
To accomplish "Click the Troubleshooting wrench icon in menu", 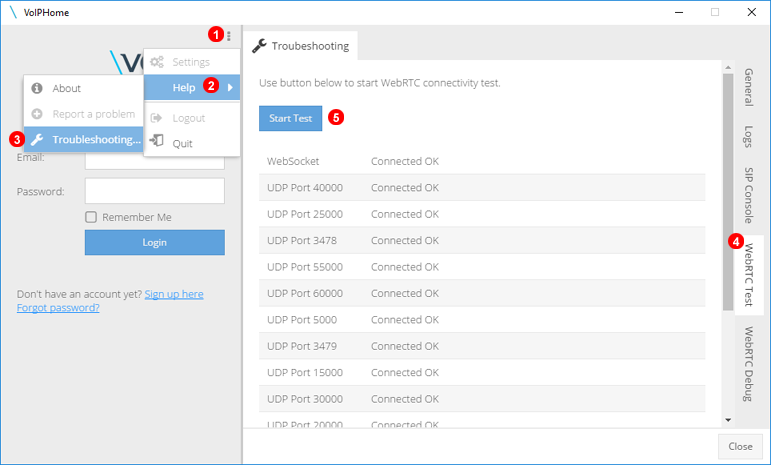I will click(x=37, y=140).
